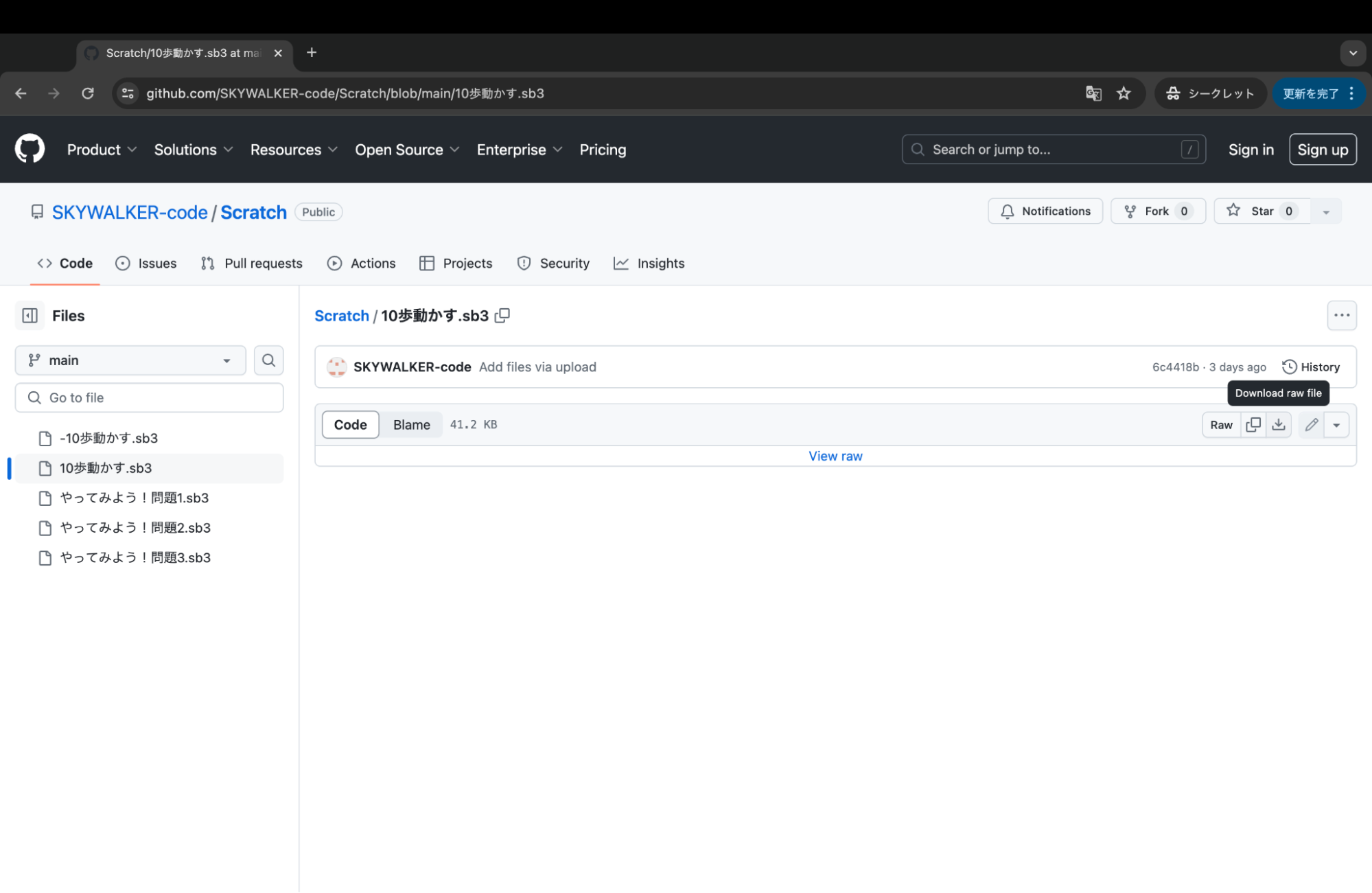Open file -10歩動かす.sb3 in tree
The height and width of the screenshot is (893, 1372).
pyautogui.click(x=149, y=438)
